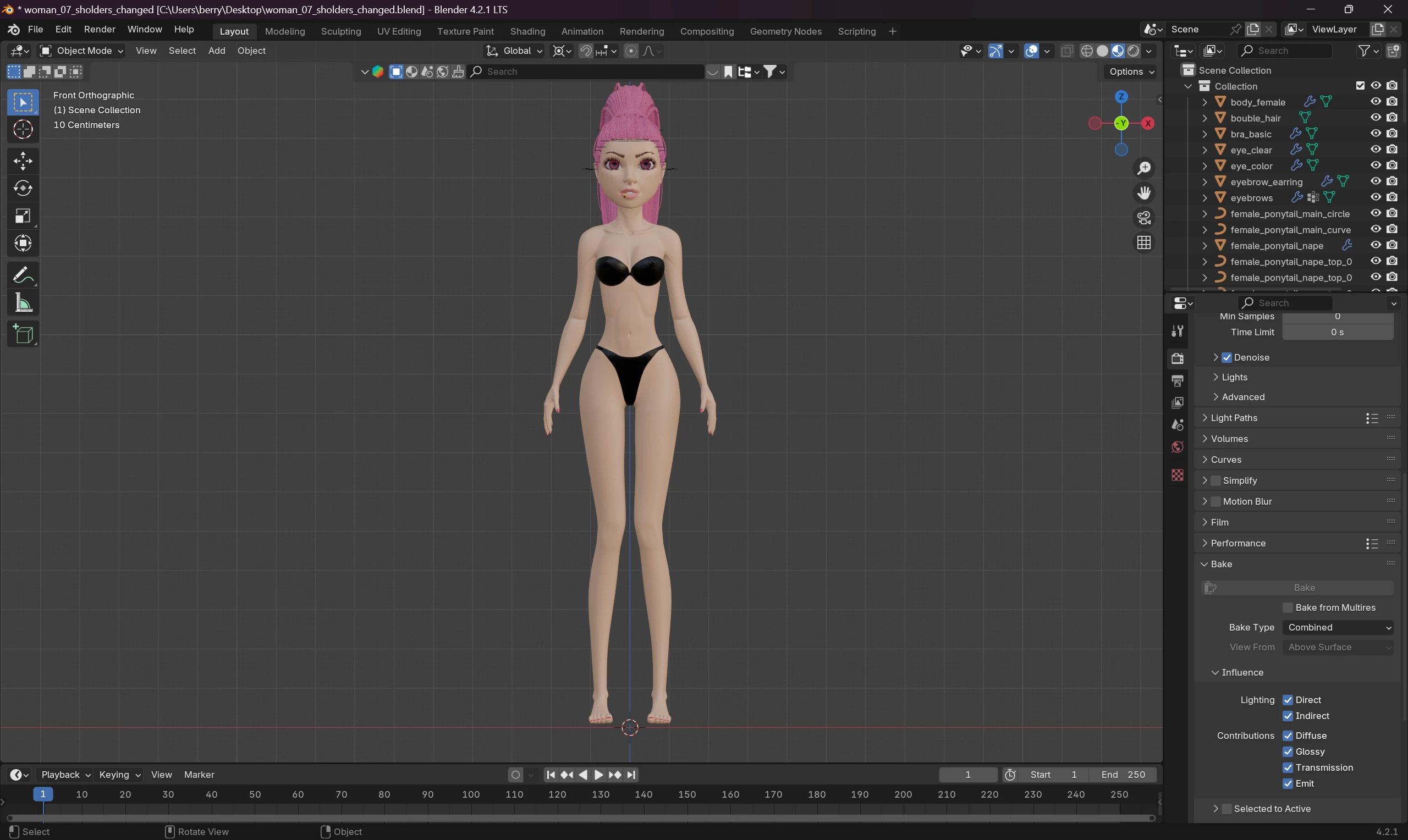
Task: Expand bra_basic in the outliner
Action: click(x=1204, y=134)
